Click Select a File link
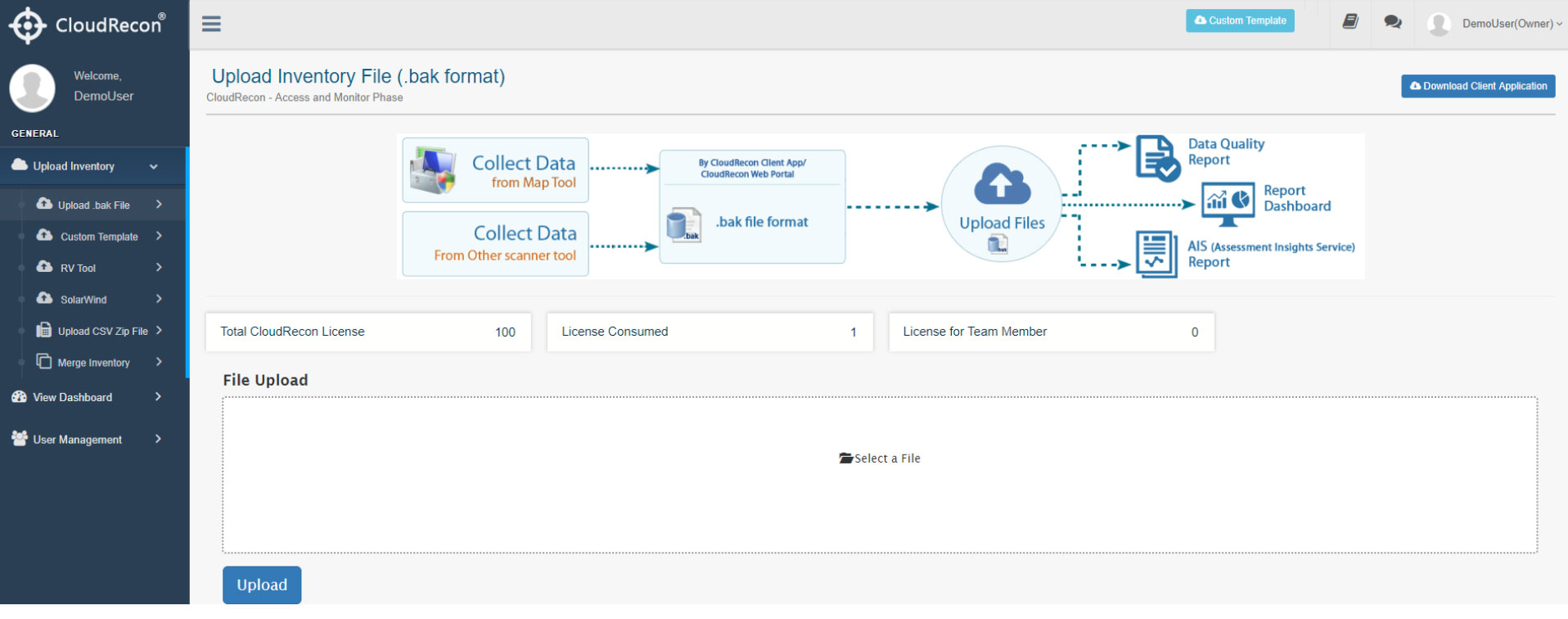 [880, 459]
